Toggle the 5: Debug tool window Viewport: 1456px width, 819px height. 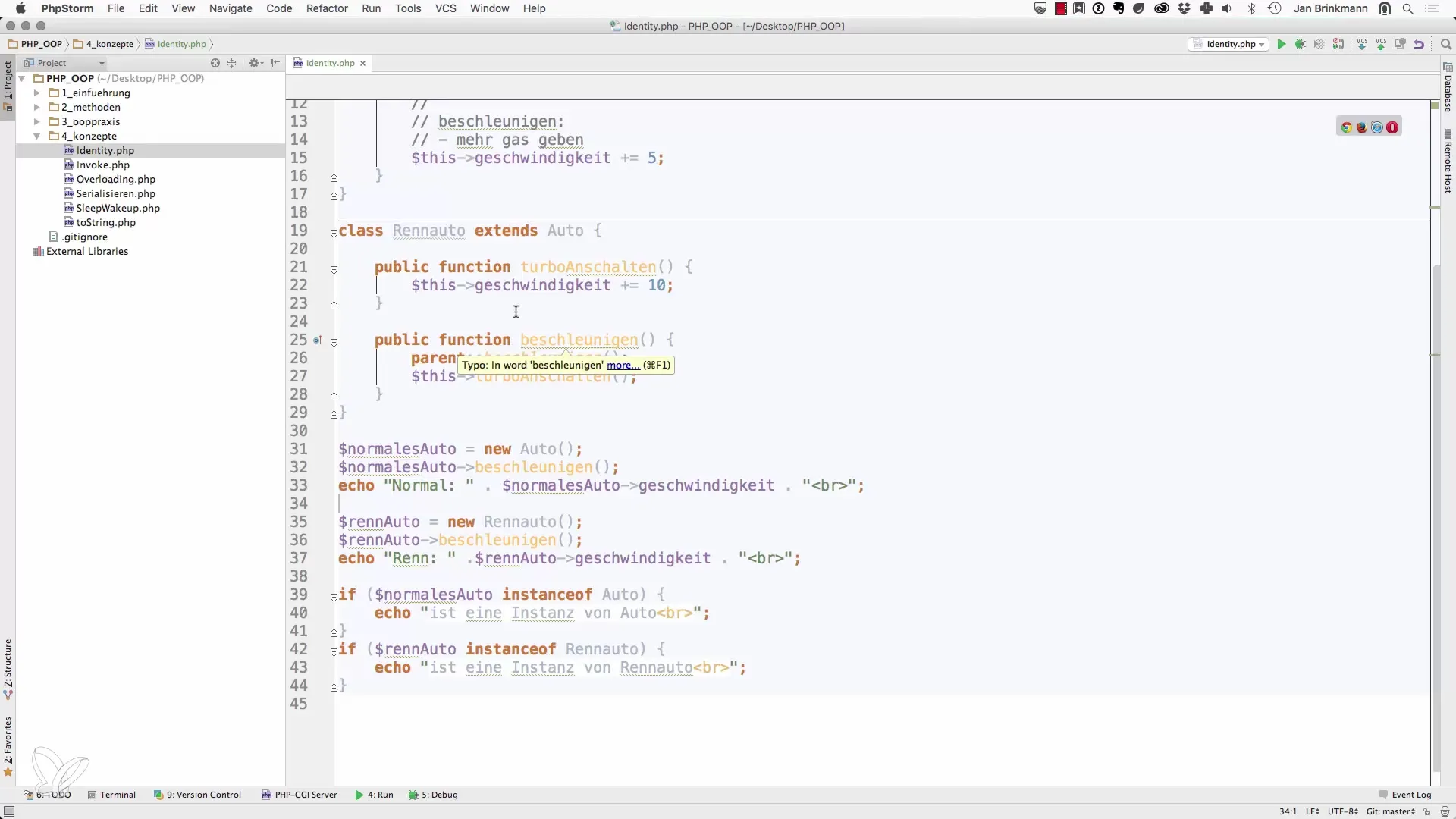(x=433, y=795)
